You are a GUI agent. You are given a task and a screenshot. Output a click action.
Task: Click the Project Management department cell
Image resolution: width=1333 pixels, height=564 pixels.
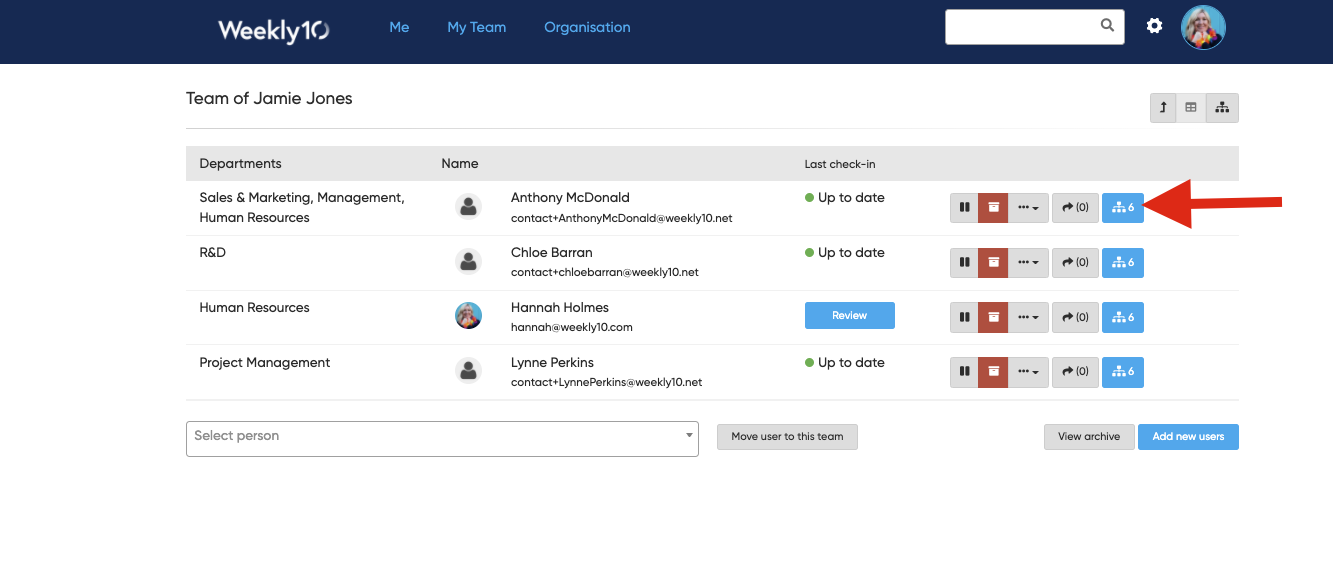point(264,363)
